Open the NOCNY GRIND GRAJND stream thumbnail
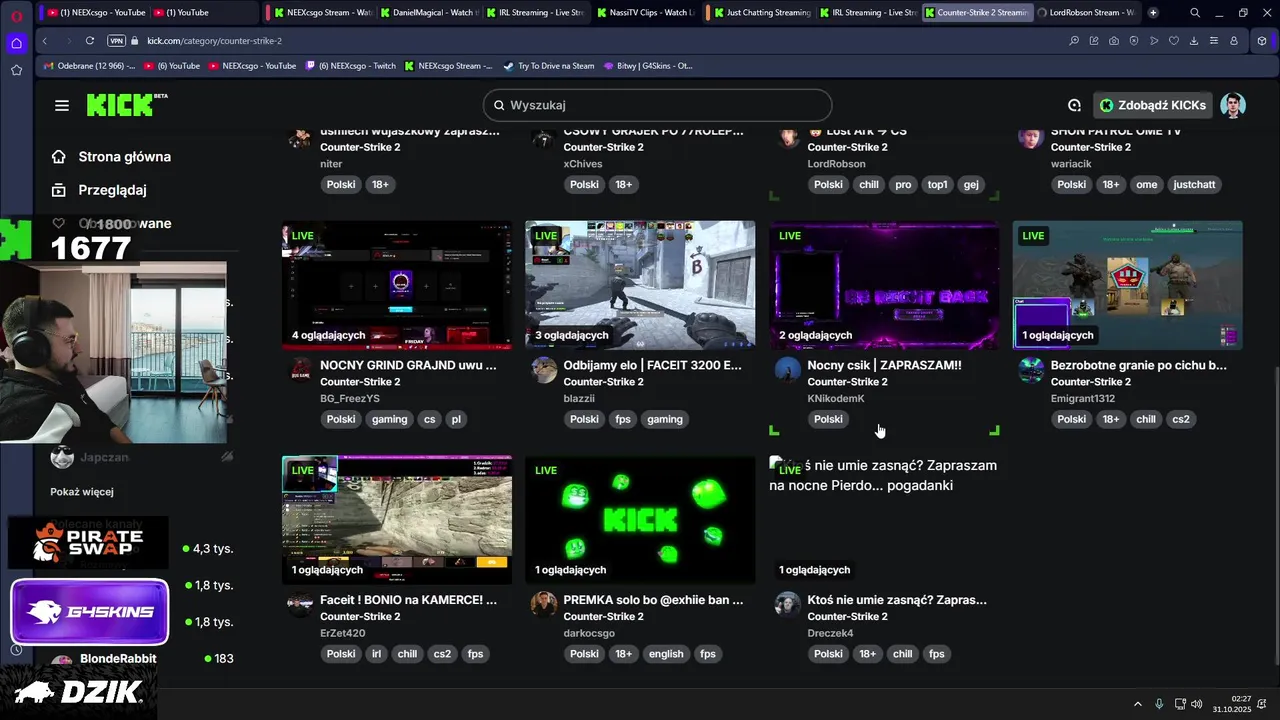1280x720 pixels. click(397, 285)
